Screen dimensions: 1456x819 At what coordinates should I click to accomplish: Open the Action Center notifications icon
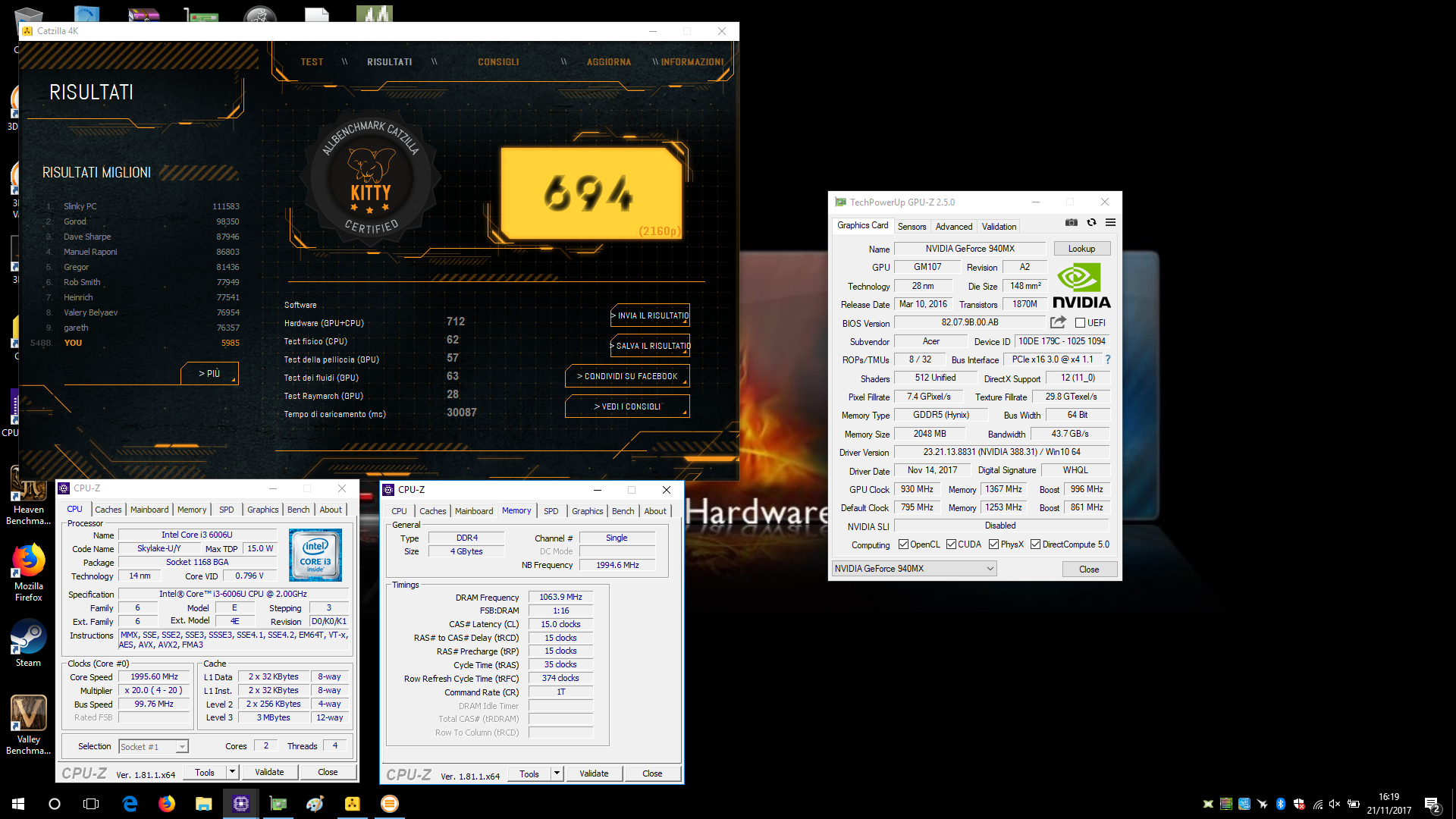point(1432,804)
